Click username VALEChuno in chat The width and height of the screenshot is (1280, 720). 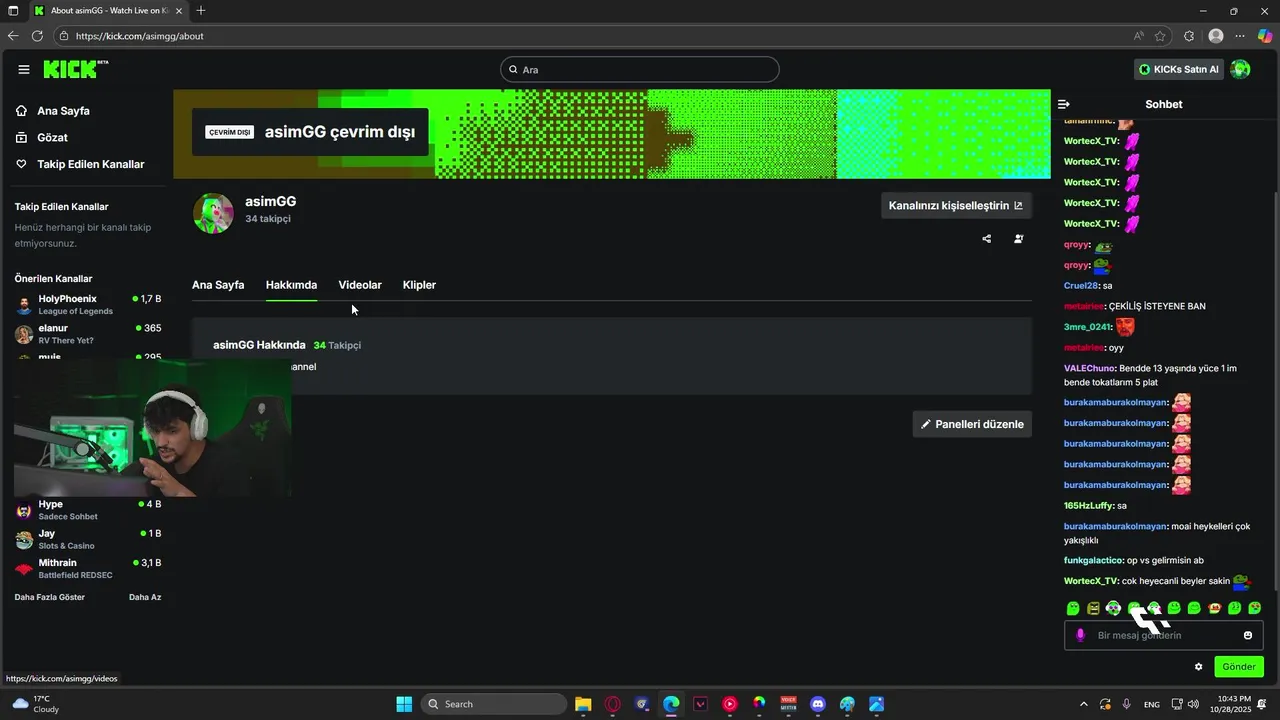pyautogui.click(x=1090, y=368)
